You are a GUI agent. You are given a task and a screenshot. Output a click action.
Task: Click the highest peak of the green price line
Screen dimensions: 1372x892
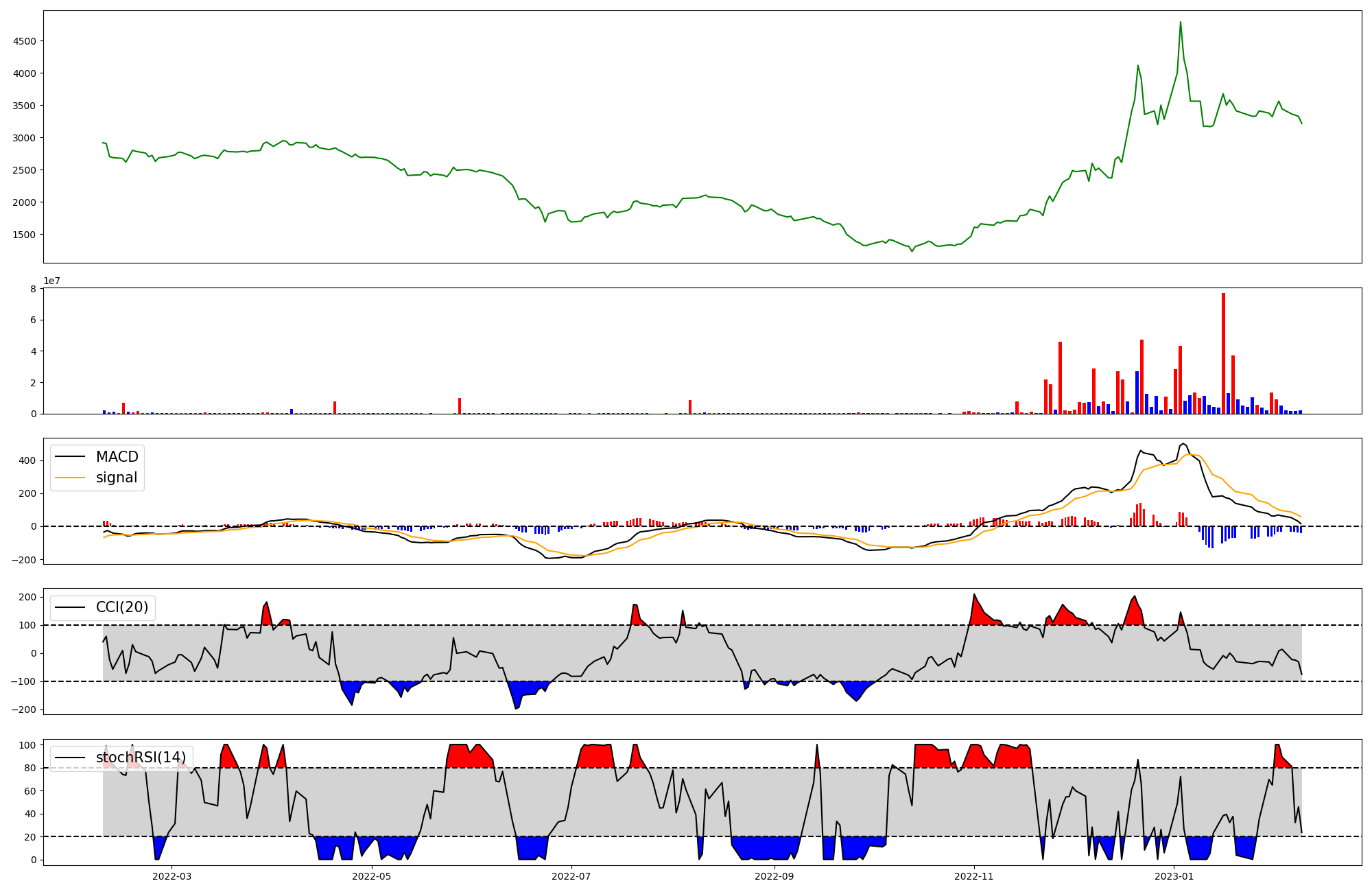click(x=1180, y=23)
